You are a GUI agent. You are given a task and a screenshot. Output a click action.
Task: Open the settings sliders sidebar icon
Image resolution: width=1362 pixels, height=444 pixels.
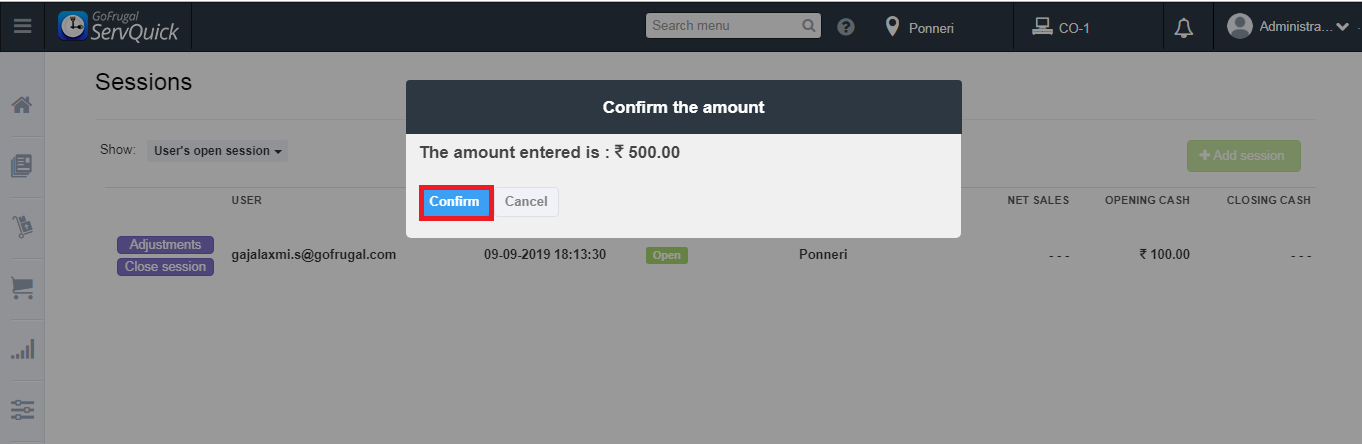point(22,410)
